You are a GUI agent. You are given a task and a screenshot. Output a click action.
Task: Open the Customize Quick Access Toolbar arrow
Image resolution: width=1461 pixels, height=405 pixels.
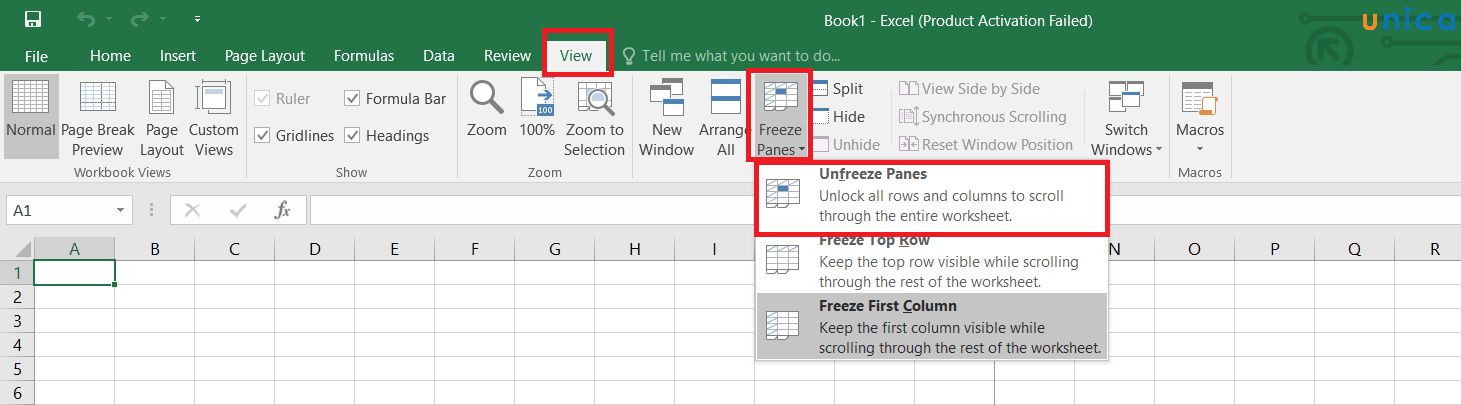pos(197,20)
